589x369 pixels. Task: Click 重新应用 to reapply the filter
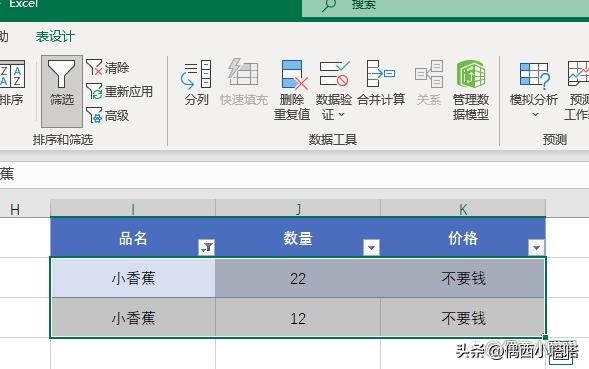(x=119, y=91)
